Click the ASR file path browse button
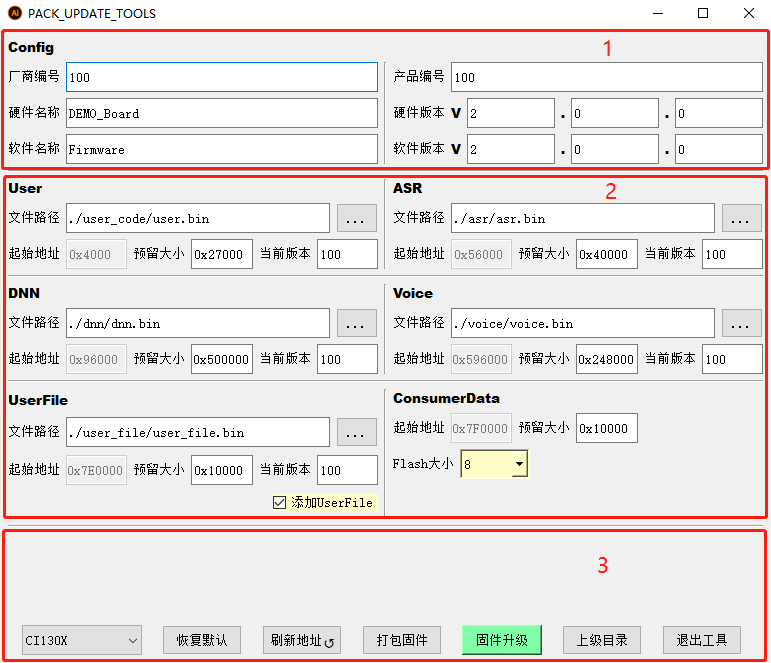 point(741,218)
